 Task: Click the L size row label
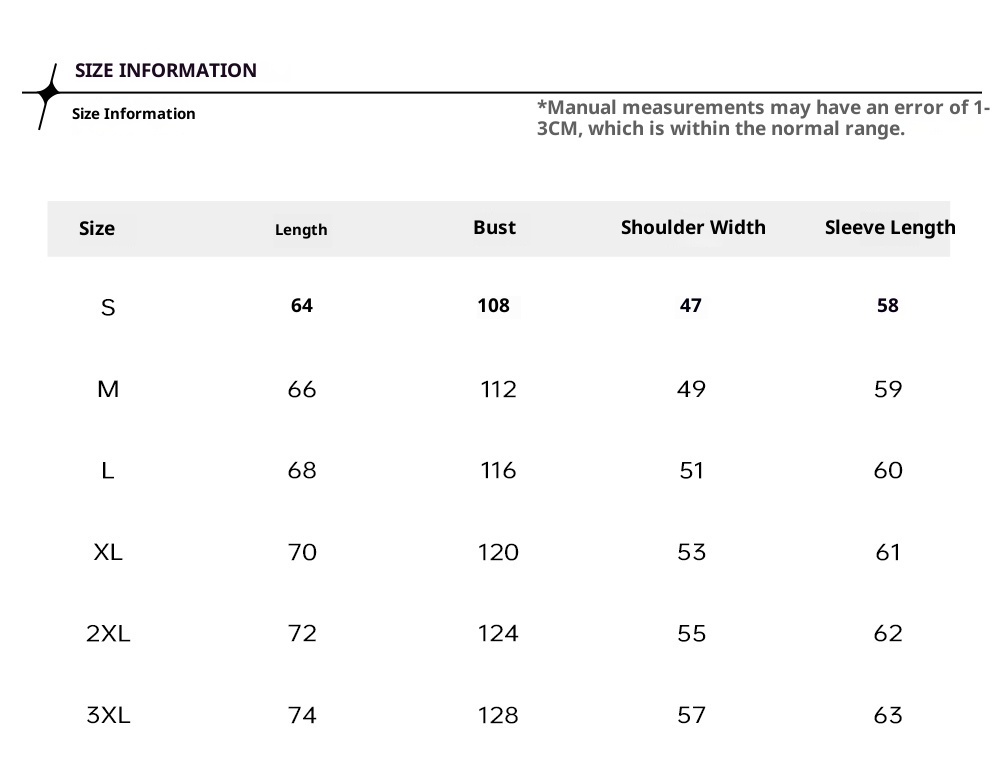[108, 471]
